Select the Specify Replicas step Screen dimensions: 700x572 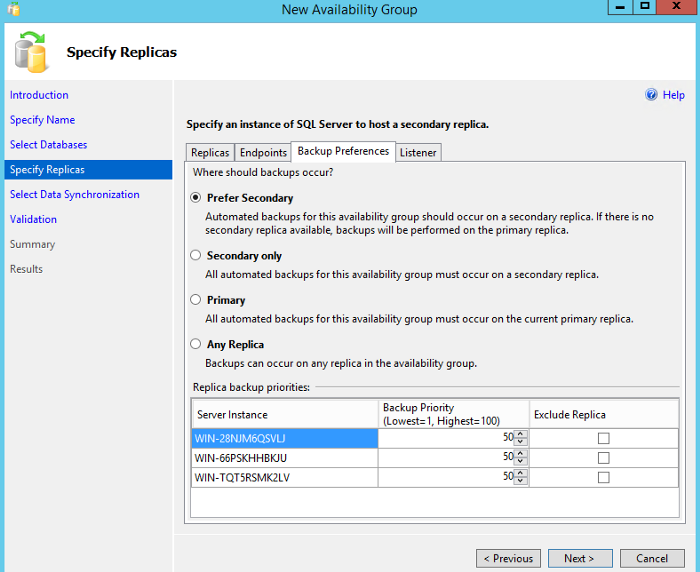(88, 170)
